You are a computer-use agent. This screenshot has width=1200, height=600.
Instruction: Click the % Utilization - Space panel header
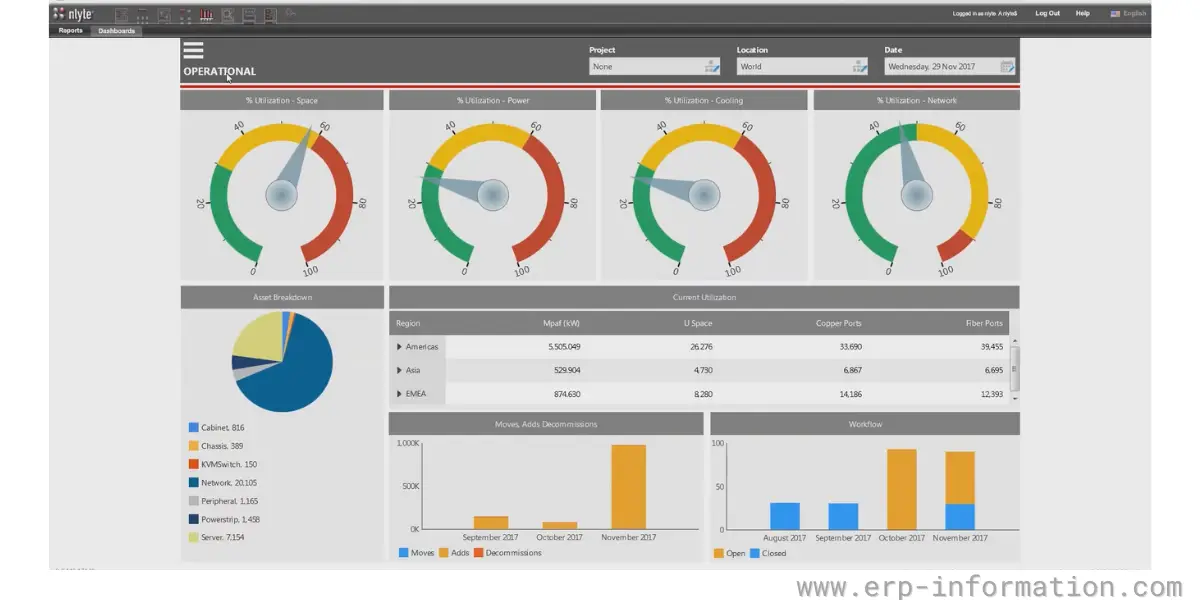point(282,100)
